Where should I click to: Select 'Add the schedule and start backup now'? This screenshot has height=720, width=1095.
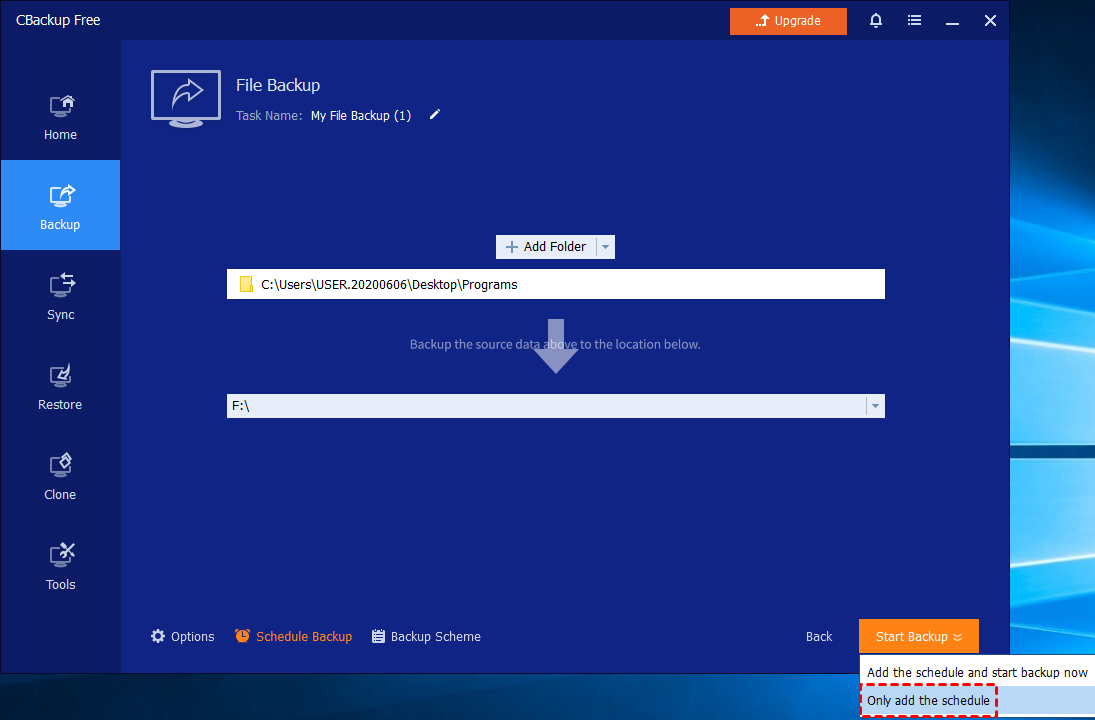click(976, 673)
